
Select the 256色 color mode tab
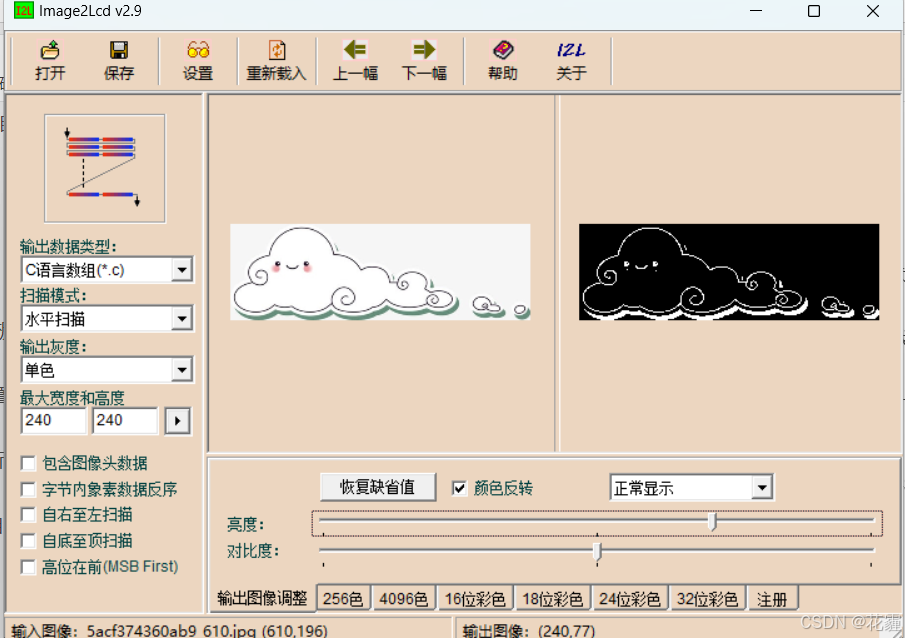tap(342, 599)
